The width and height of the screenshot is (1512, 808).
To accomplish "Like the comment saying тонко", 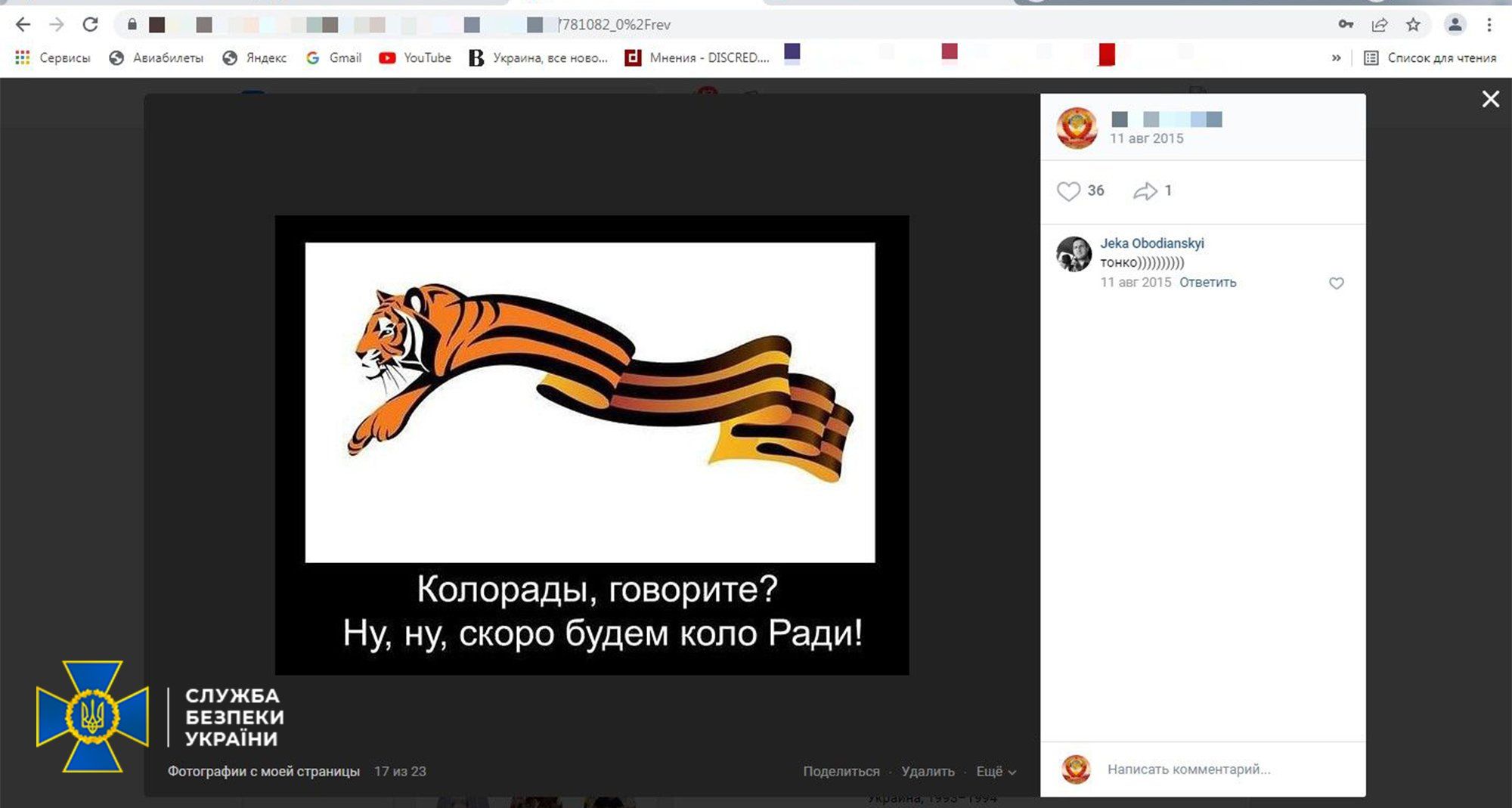I will [1336, 283].
